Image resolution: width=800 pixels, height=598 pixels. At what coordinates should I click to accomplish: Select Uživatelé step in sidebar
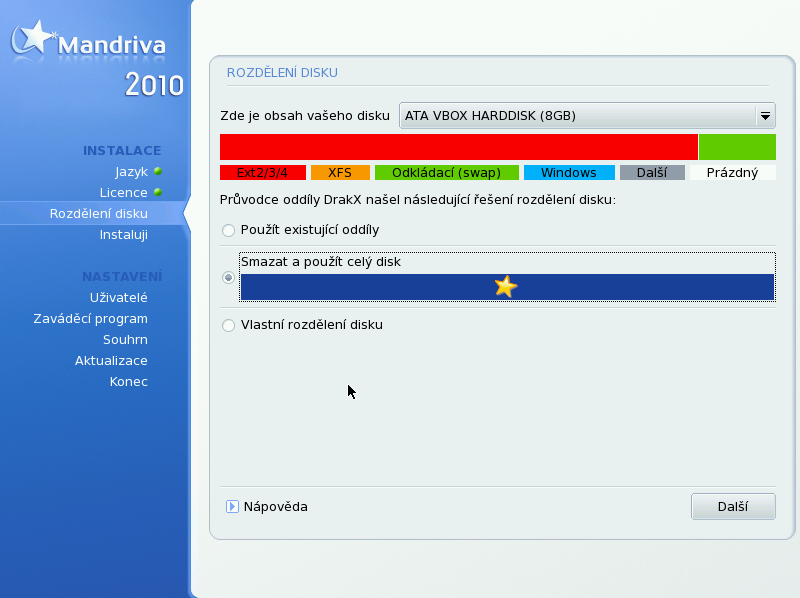(x=118, y=297)
